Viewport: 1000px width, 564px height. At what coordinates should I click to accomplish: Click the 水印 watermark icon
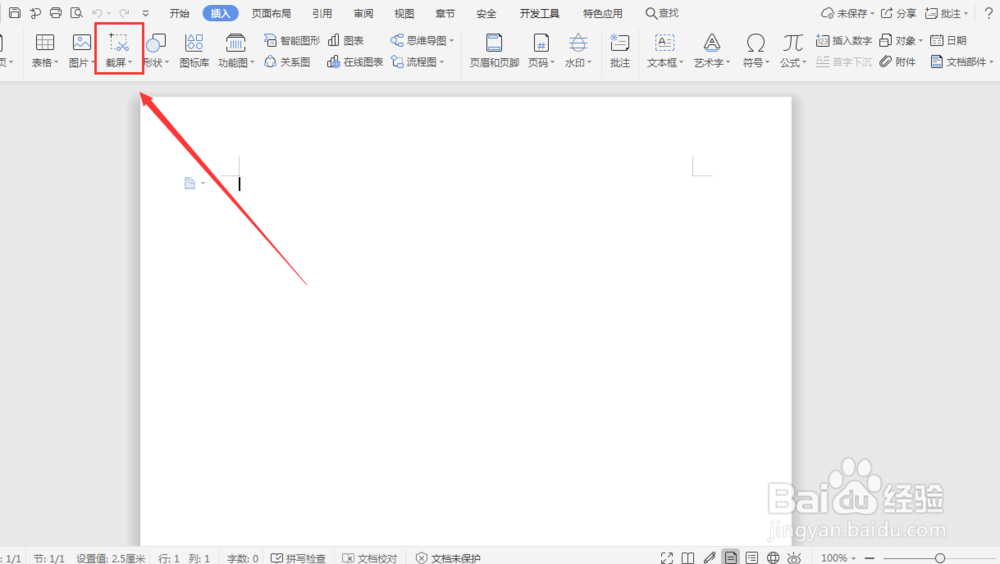578,43
